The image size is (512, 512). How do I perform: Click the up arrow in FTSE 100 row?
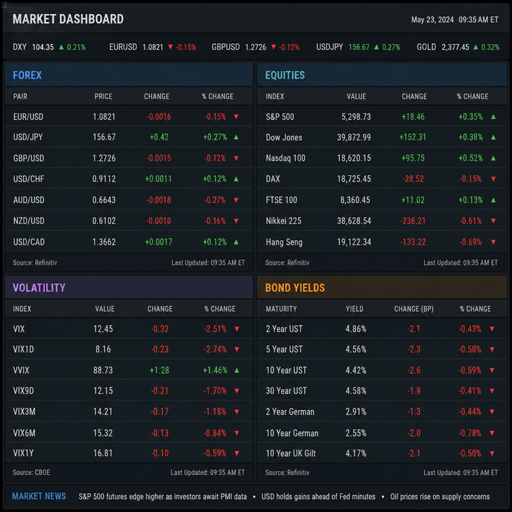[x=493, y=200]
